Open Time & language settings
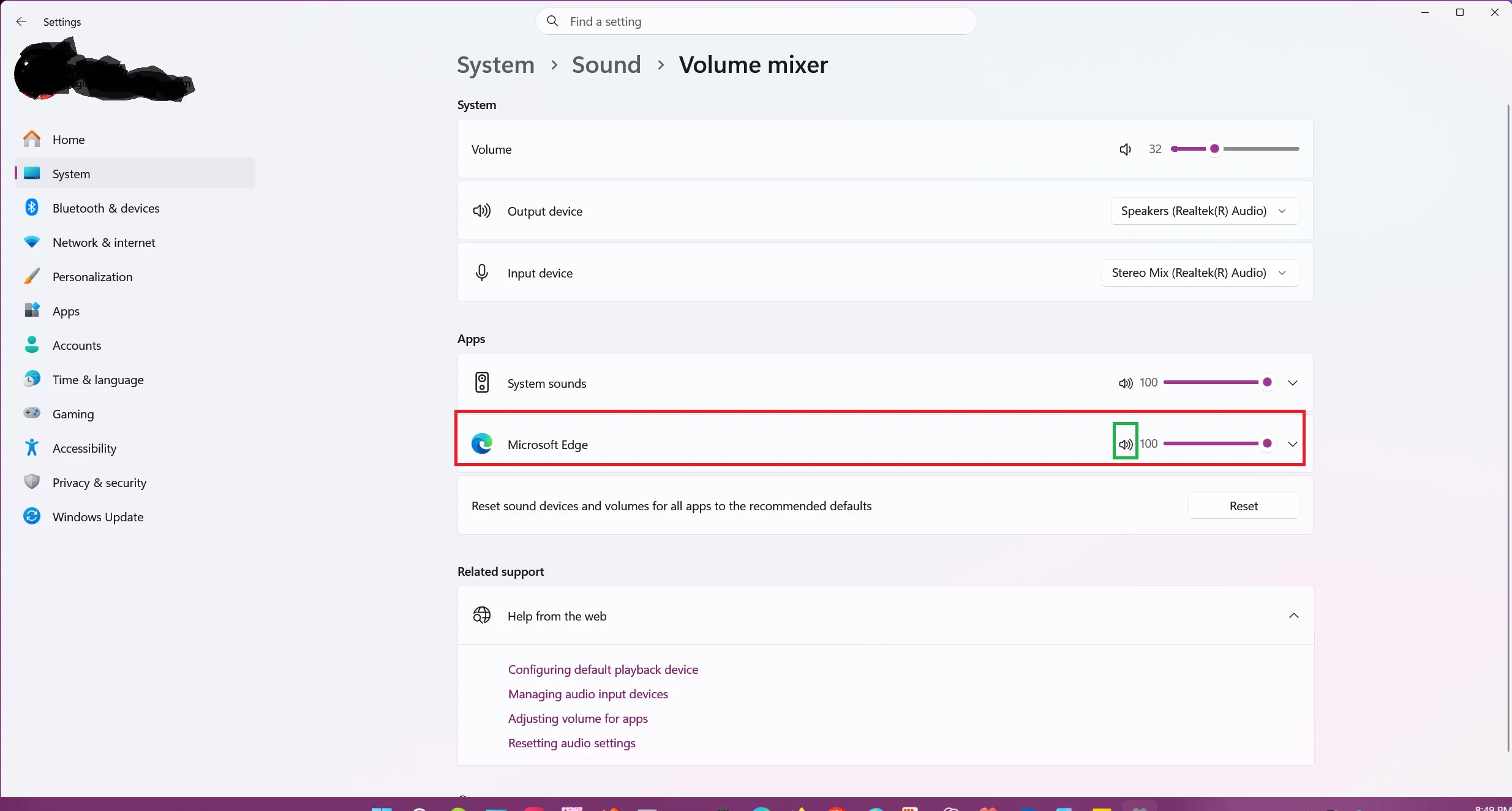The height and width of the screenshot is (811, 1512). click(135, 380)
